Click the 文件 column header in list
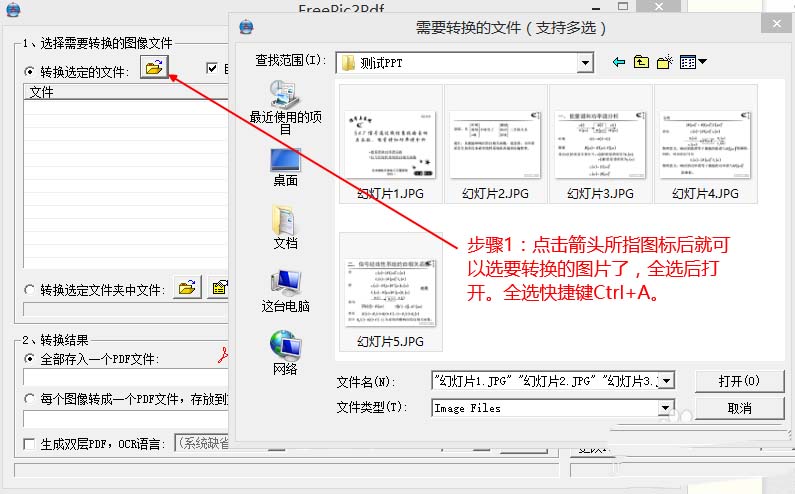The image size is (795, 494). point(126,92)
